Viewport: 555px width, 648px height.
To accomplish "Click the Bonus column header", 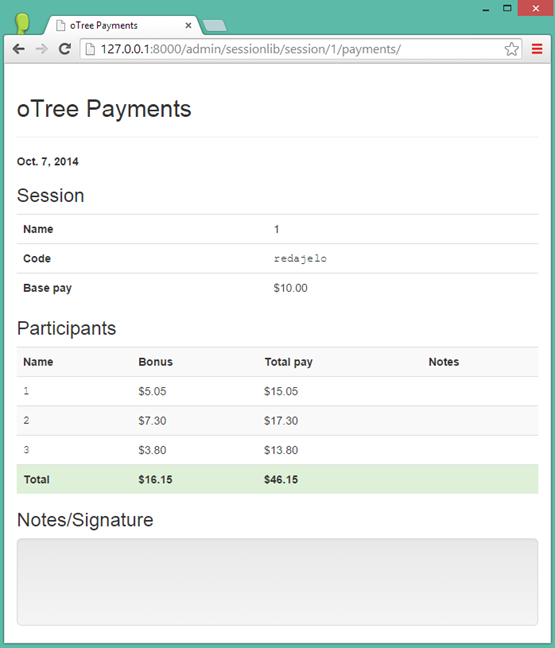I will [x=155, y=362].
